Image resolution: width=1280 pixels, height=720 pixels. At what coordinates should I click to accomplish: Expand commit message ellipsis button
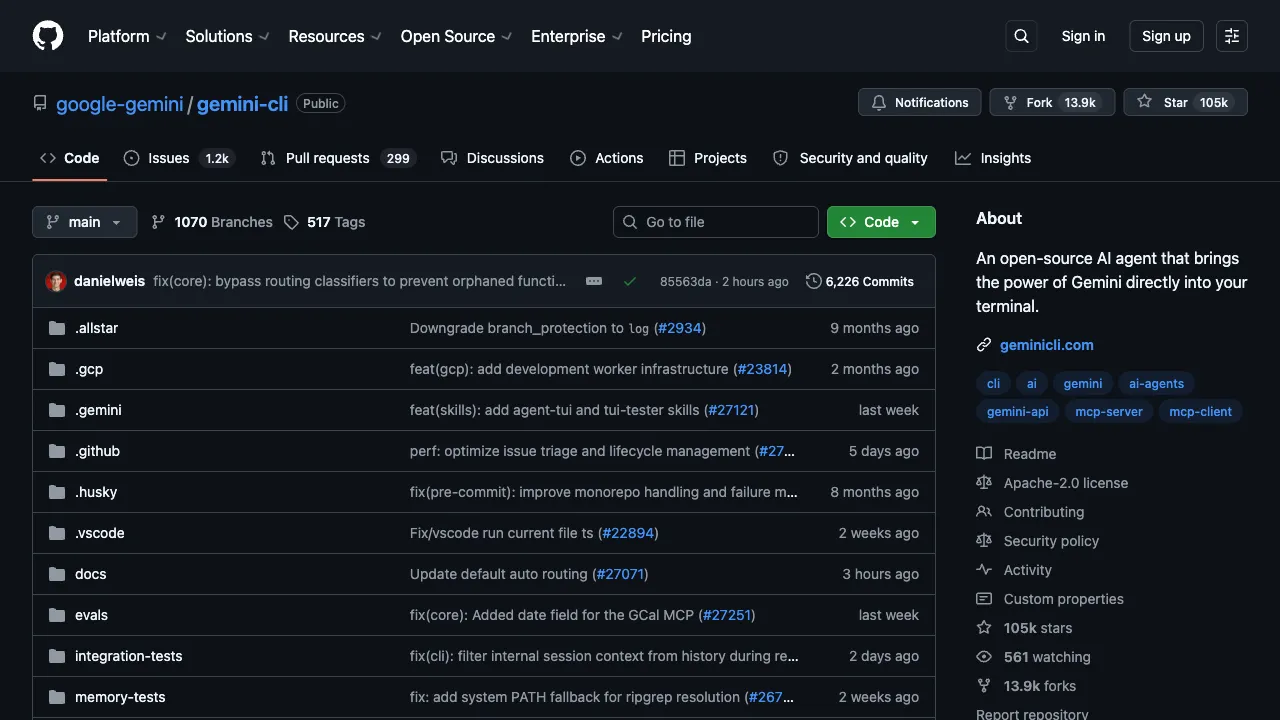[x=594, y=282]
